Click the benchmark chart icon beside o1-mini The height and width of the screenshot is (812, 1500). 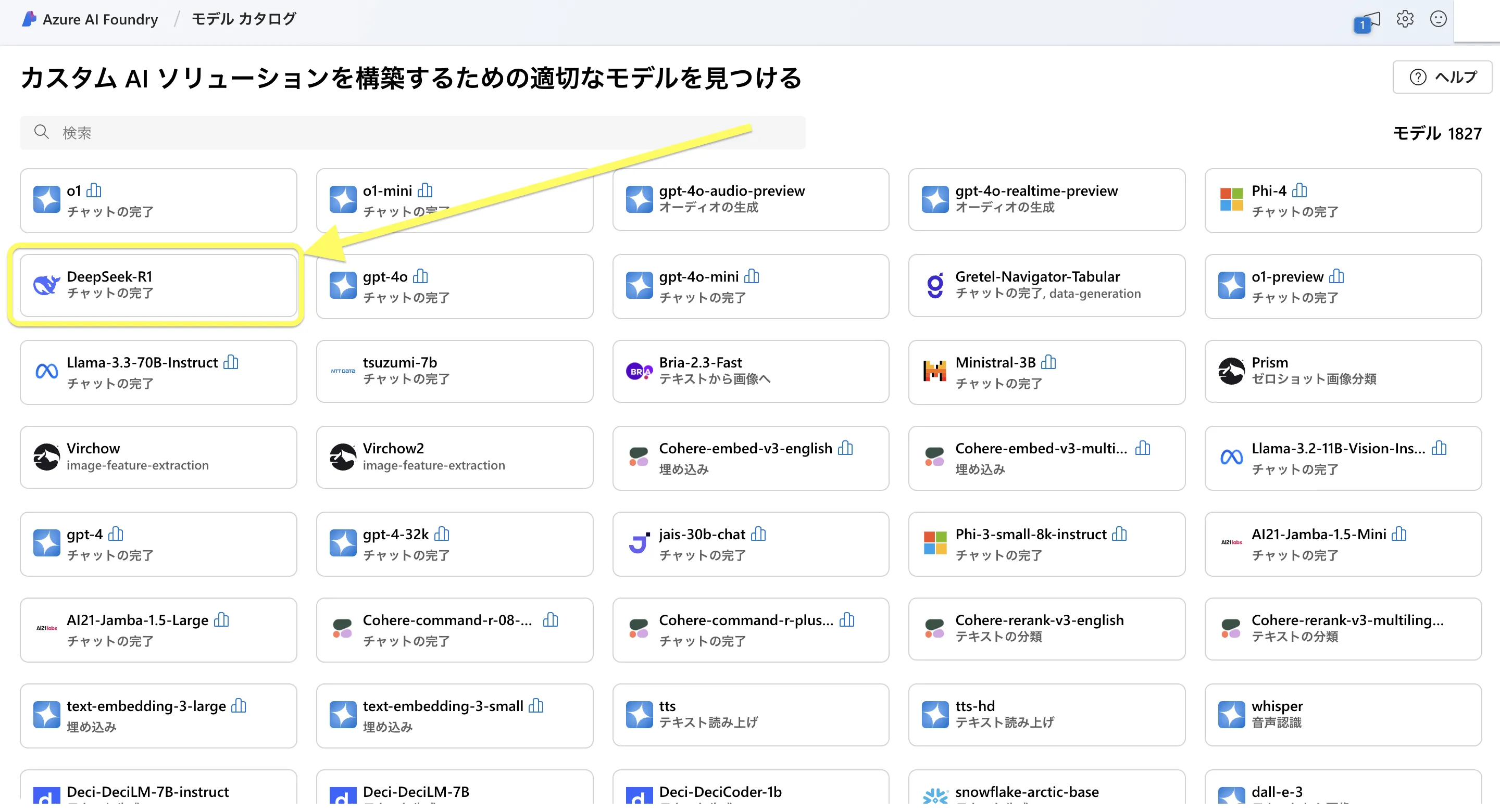425,191
